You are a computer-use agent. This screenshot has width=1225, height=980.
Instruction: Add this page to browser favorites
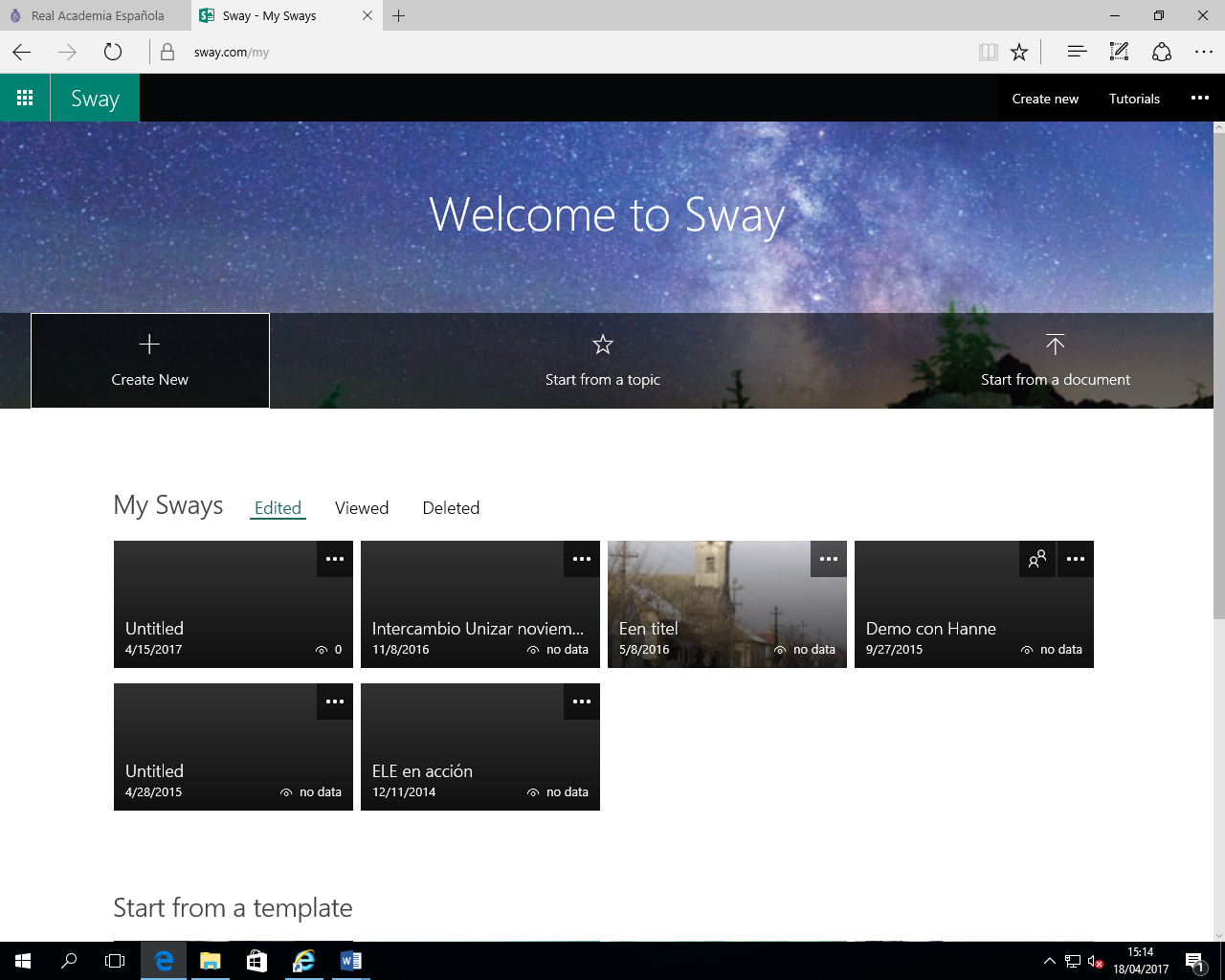coord(1019,53)
